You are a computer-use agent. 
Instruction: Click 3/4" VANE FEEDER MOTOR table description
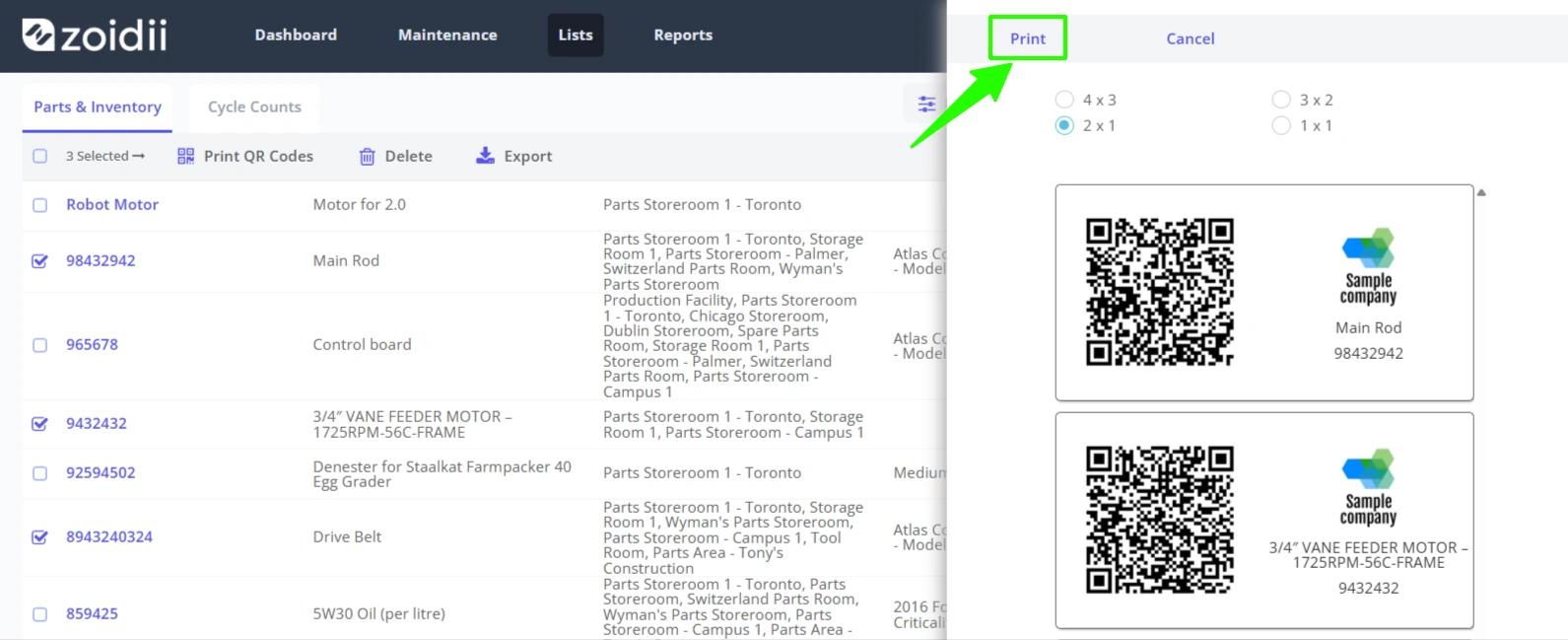coord(412,424)
